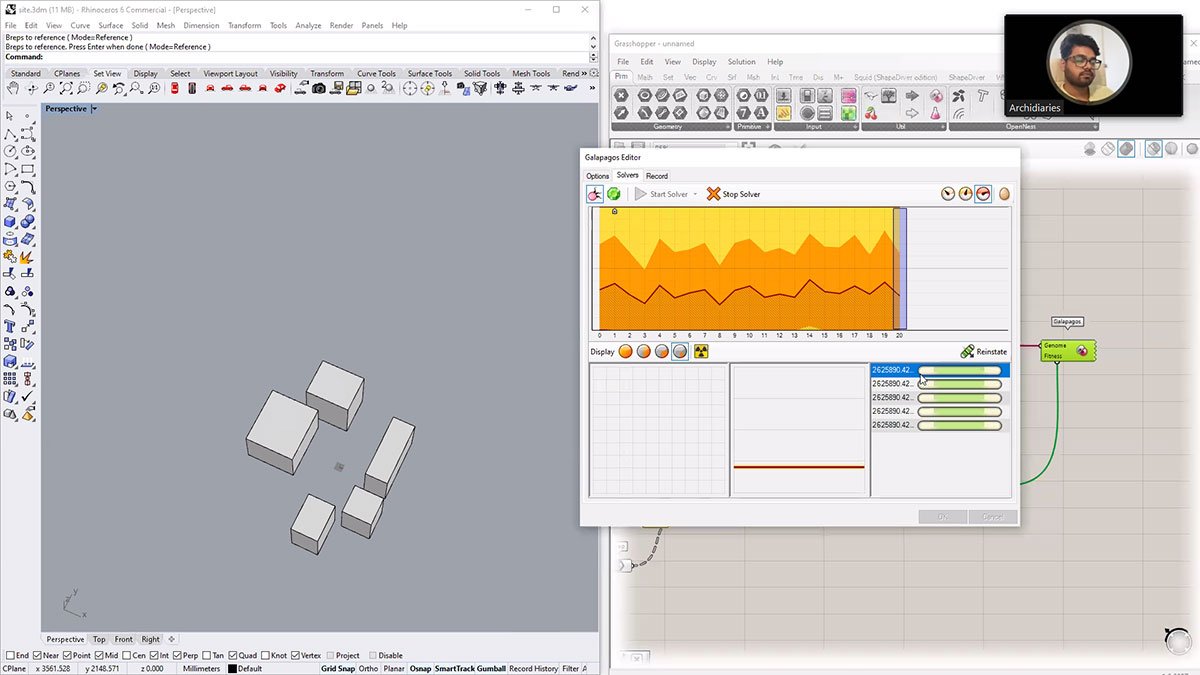Click the radiation symbol display icon
This screenshot has height=675, width=1200.
tap(701, 352)
